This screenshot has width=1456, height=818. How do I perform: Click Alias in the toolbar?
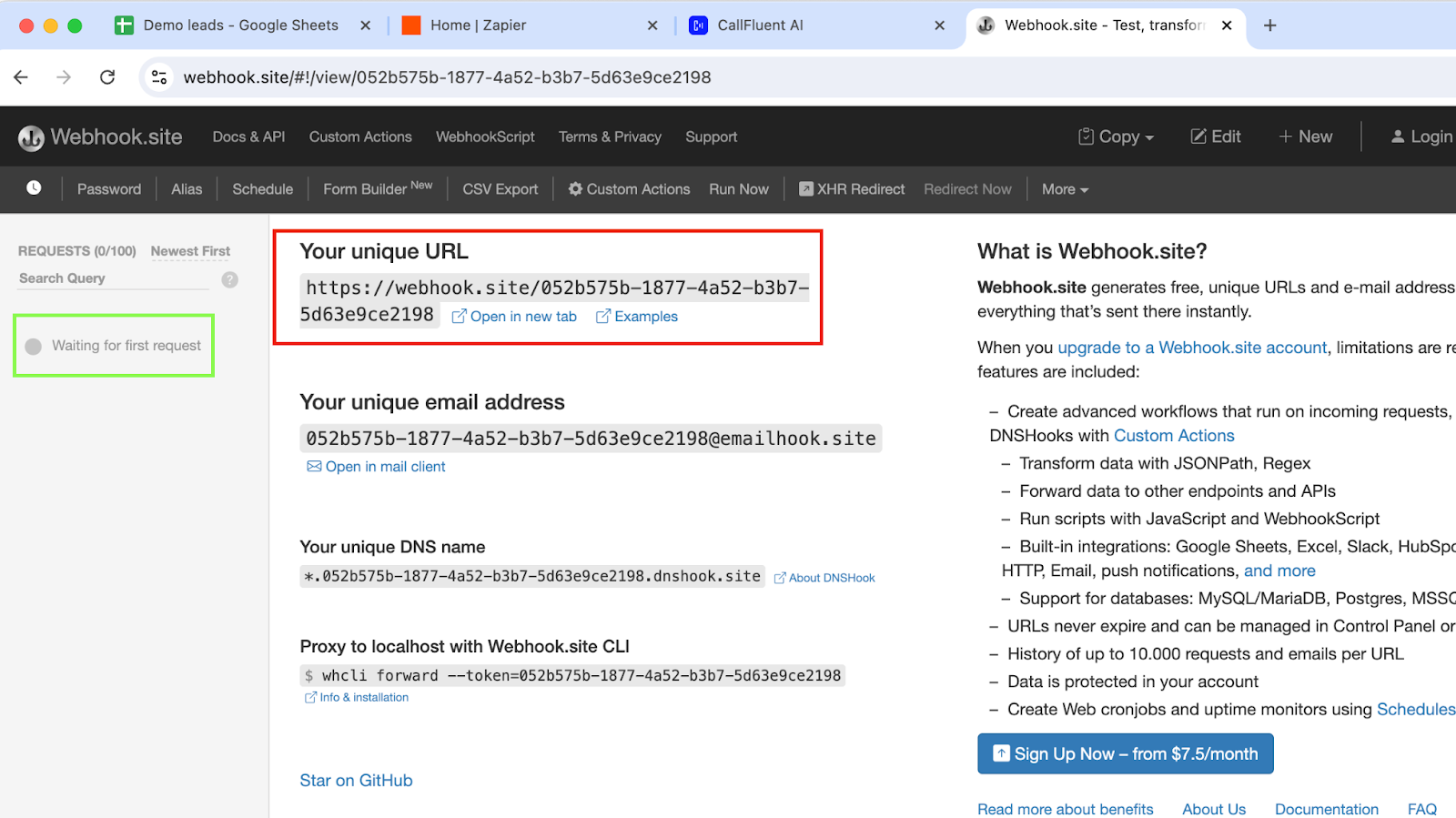click(187, 189)
